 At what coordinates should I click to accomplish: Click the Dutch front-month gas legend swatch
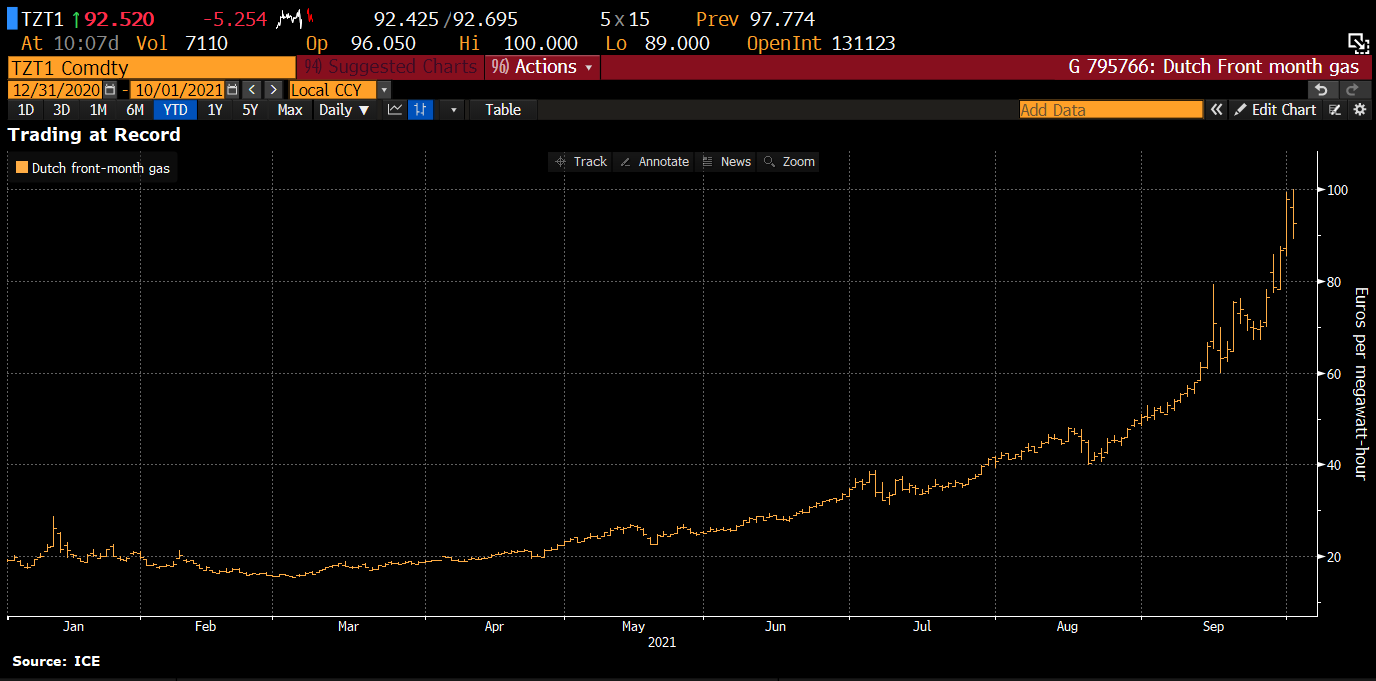(22, 168)
